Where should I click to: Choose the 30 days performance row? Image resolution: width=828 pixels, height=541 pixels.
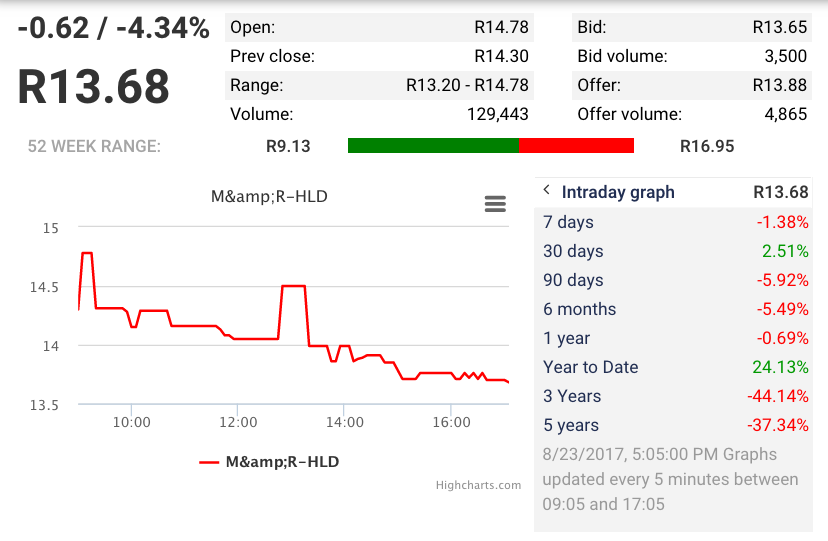pos(675,251)
